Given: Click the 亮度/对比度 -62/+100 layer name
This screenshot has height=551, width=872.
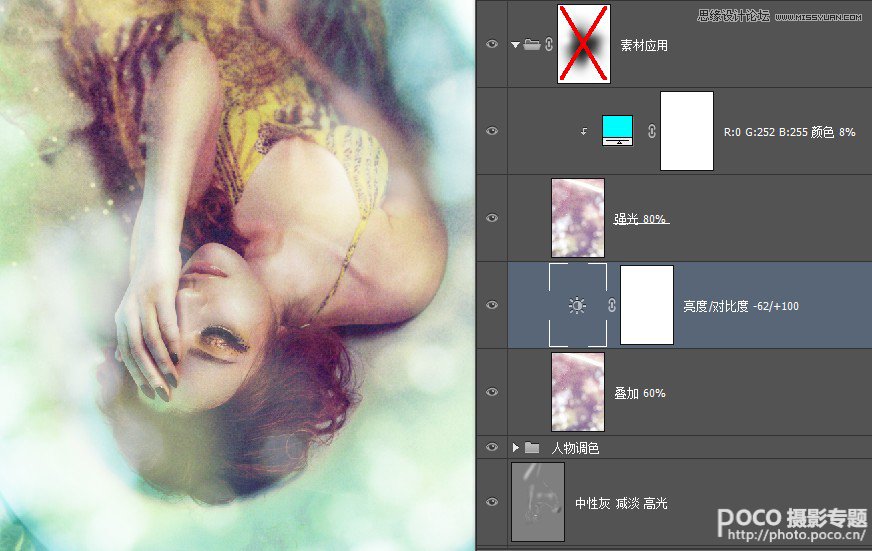Looking at the screenshot, I should (741, 306).
